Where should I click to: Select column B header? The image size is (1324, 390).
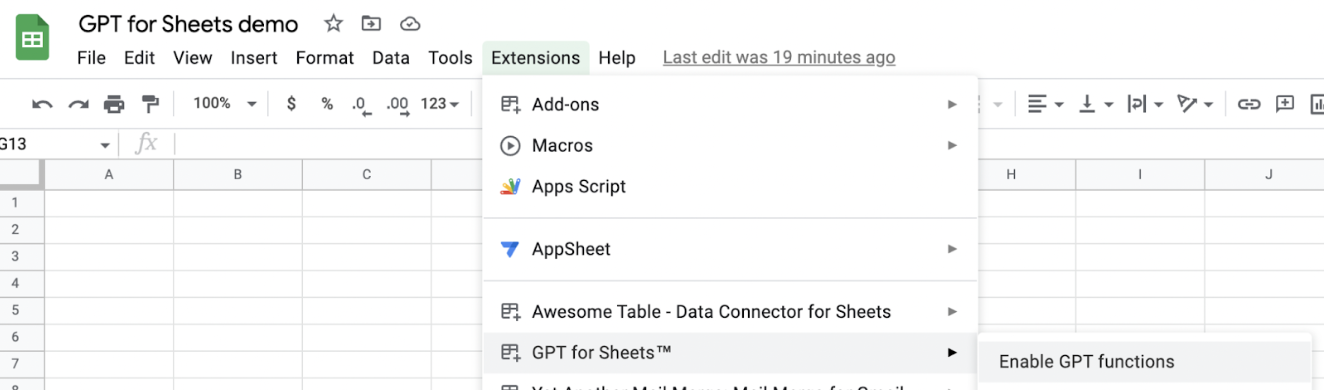click(x=238, y=174)
